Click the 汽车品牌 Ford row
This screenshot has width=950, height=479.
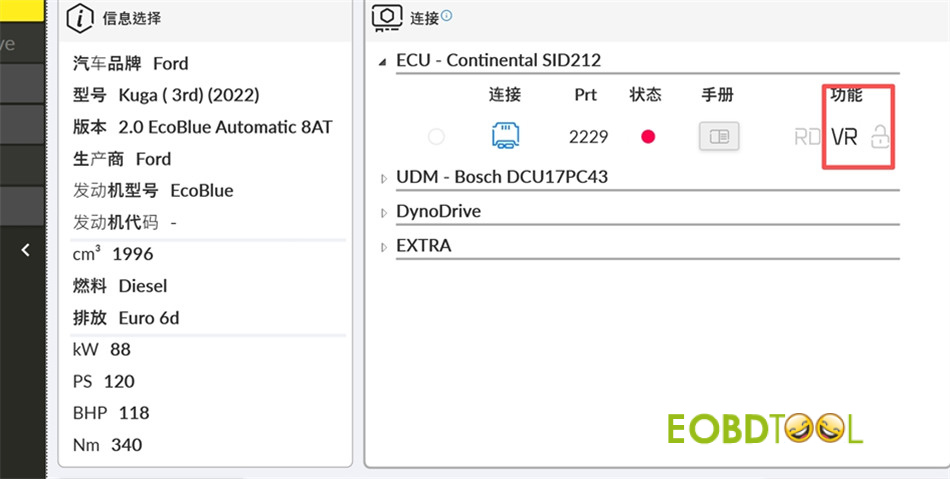[x=130, y=64]
